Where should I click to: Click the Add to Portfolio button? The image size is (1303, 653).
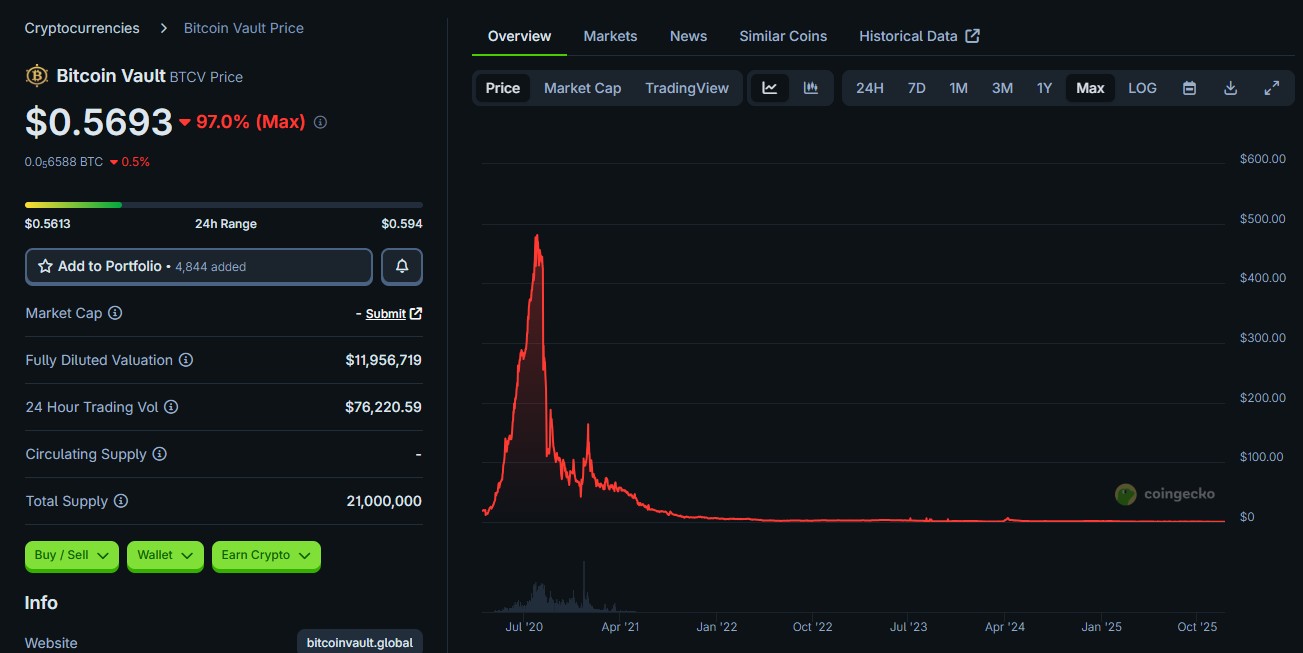(x=199, y=266)
